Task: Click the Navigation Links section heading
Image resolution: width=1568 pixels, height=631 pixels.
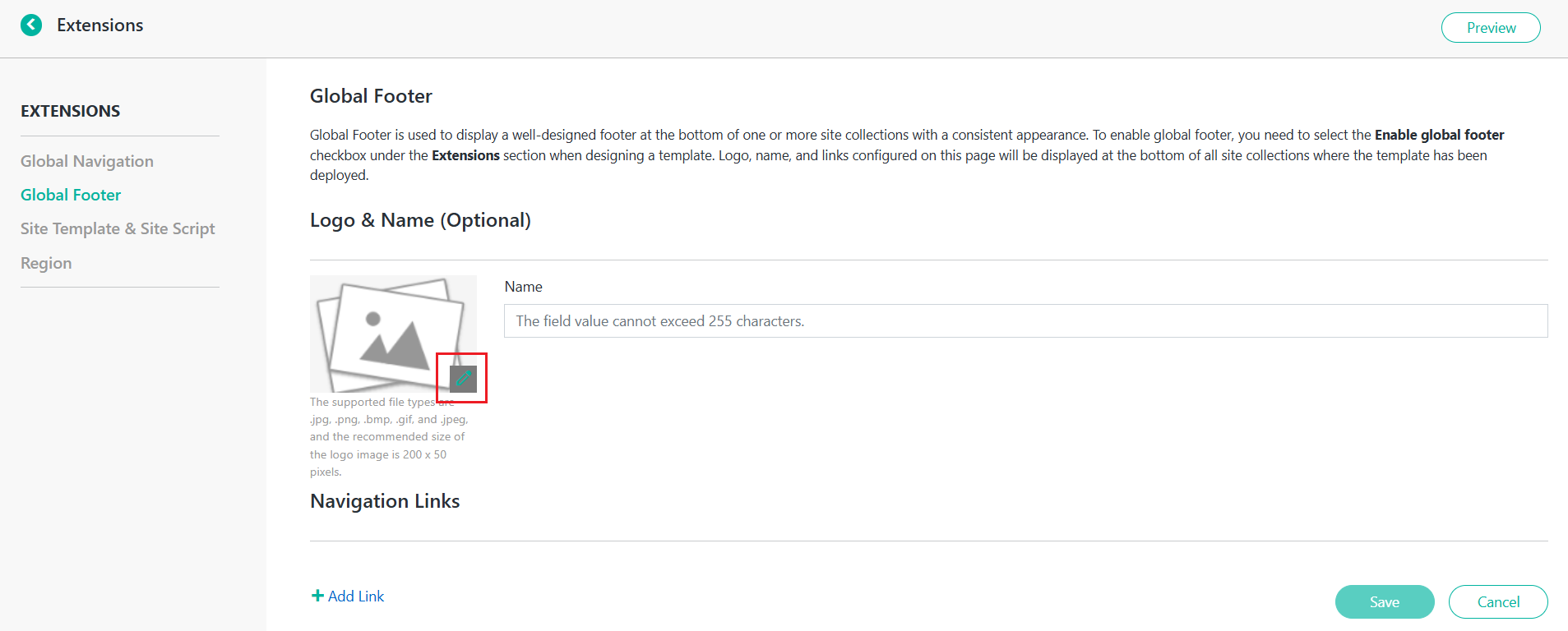Action: pyautogui.click(x=385, y=500)
